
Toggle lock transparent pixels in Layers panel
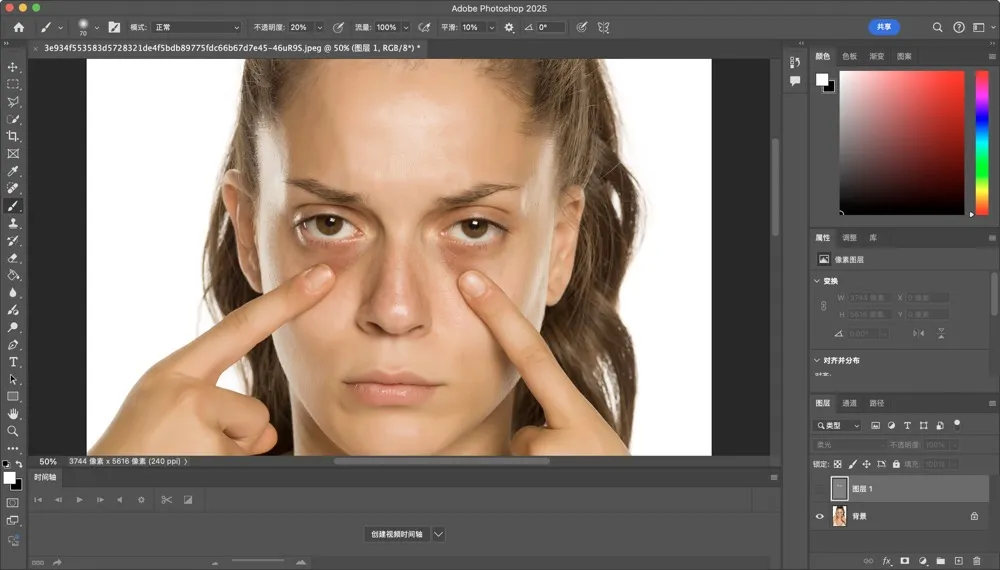838,464
